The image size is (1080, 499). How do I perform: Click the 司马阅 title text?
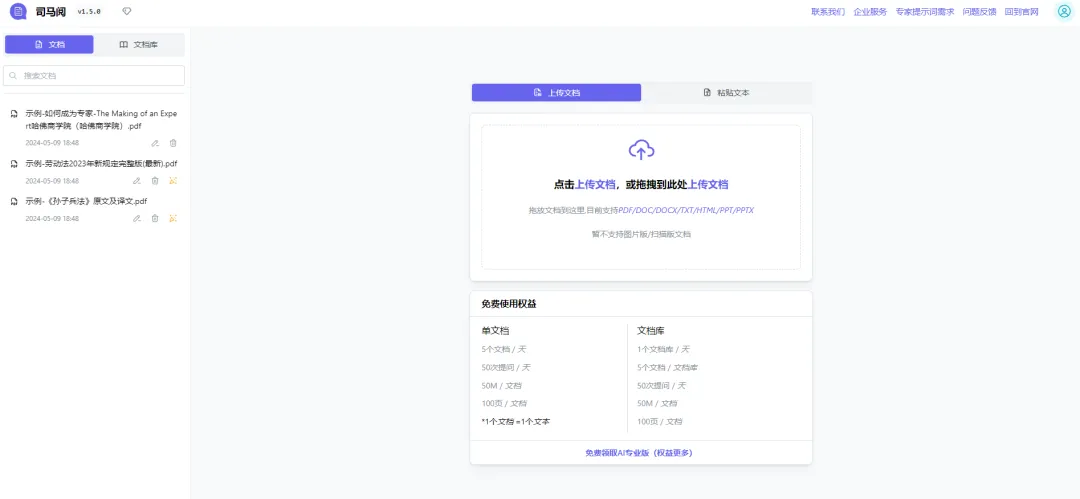pyautogui.click(x=51, y=12)
